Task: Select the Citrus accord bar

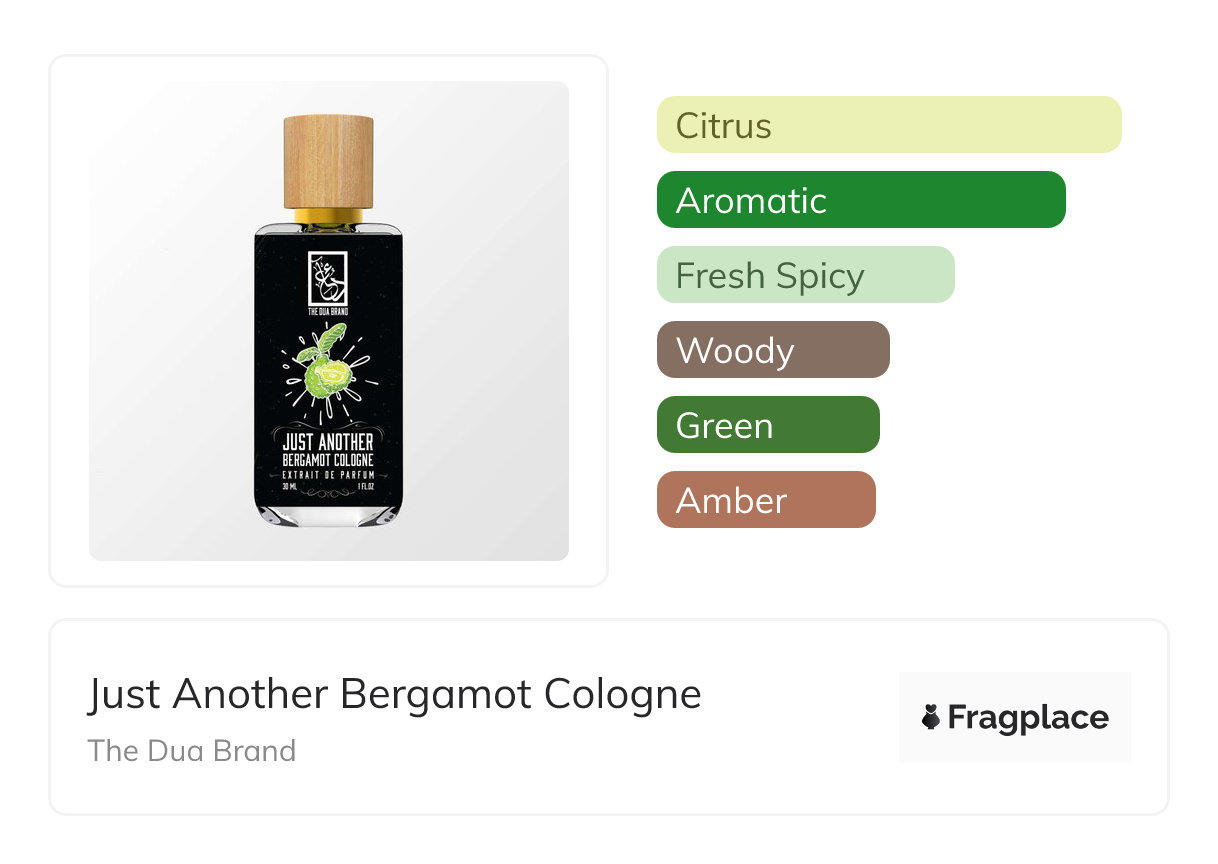Action: (x=888, y=125)
